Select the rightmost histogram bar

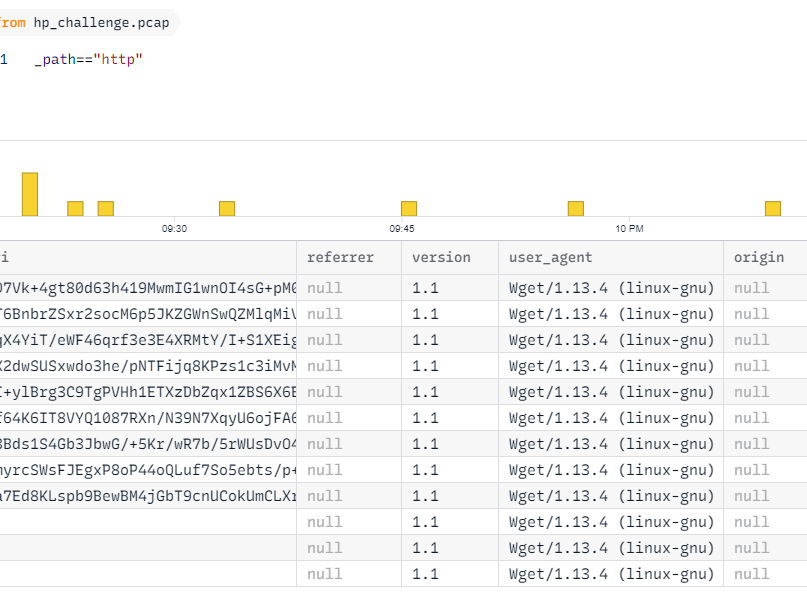point(772,208)
